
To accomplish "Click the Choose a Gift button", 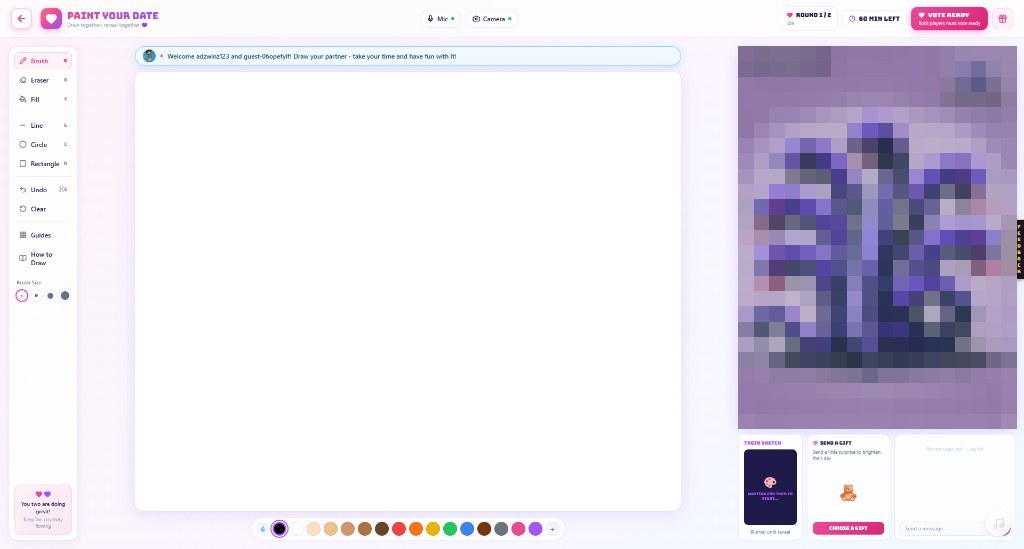I will 848,528.
